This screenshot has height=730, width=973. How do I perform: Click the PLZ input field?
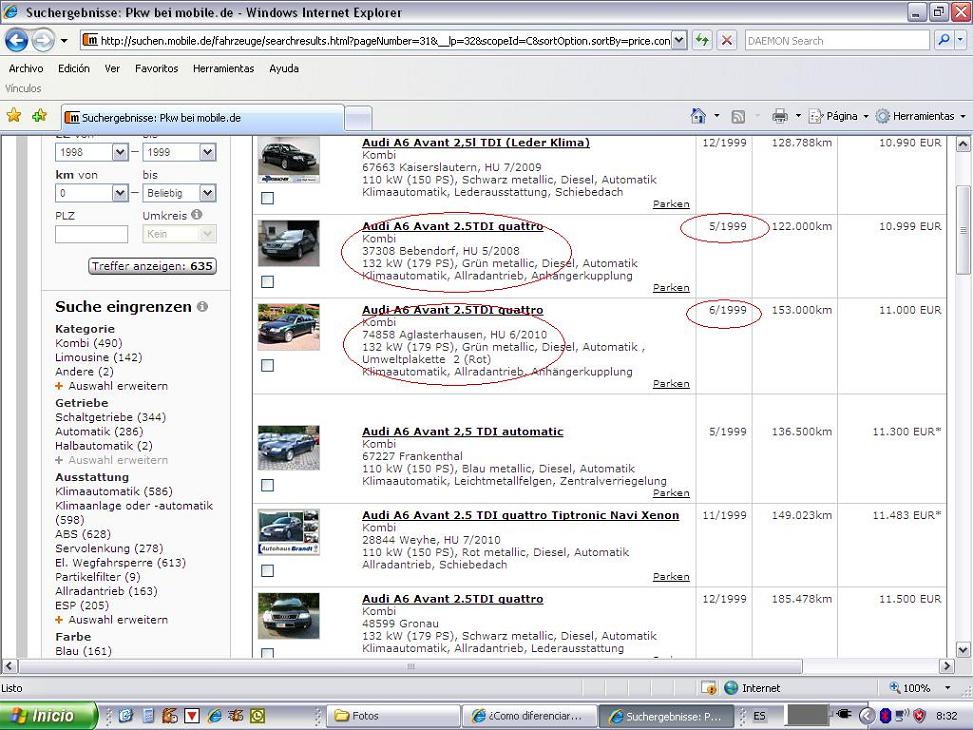point(91,234)
